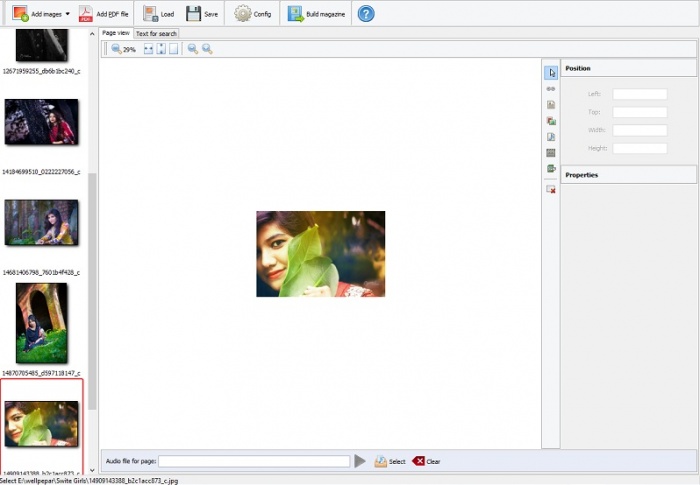Image resolution: width=700 pixels, height=485 pixels.
Task: Click the Add PDF file button
Action: pyautogui.click(x=104, y=14)
